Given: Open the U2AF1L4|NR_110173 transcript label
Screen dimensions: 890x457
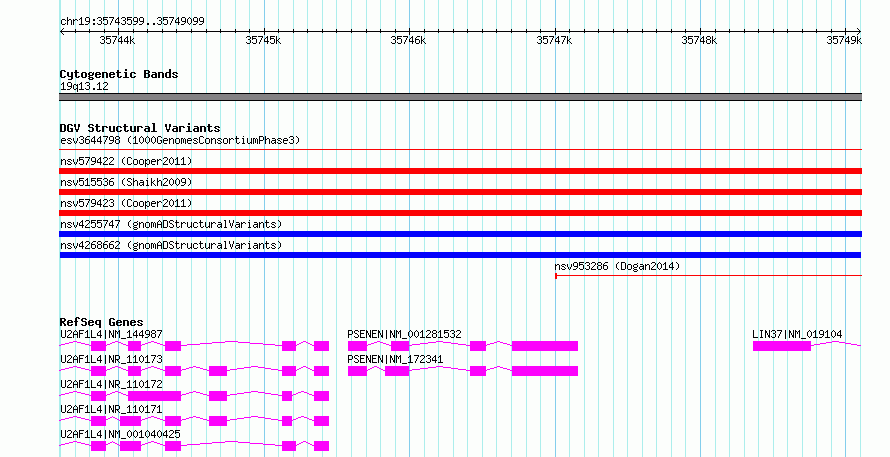Looking at the screenshot, I should [111, 359].
